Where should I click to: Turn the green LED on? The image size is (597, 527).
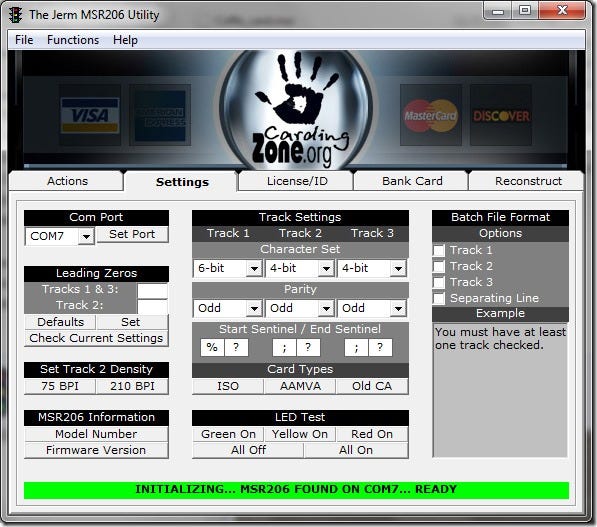pos(228,434)
